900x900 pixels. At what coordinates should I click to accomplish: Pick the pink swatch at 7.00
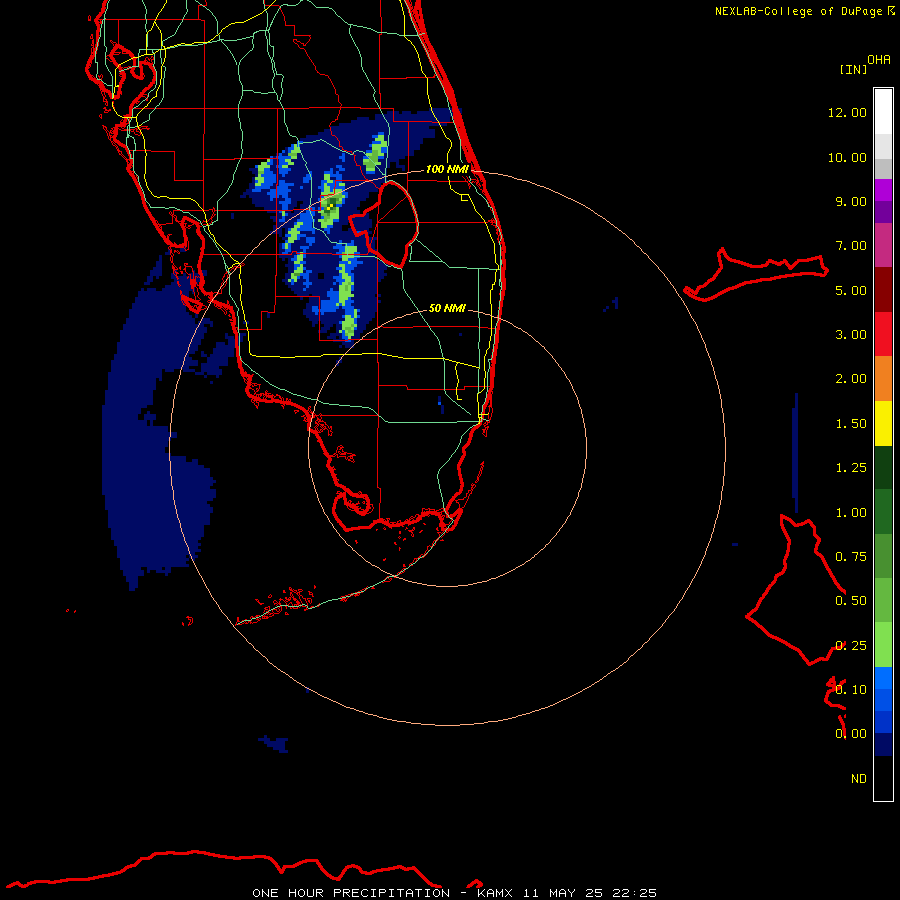(883, 246)
